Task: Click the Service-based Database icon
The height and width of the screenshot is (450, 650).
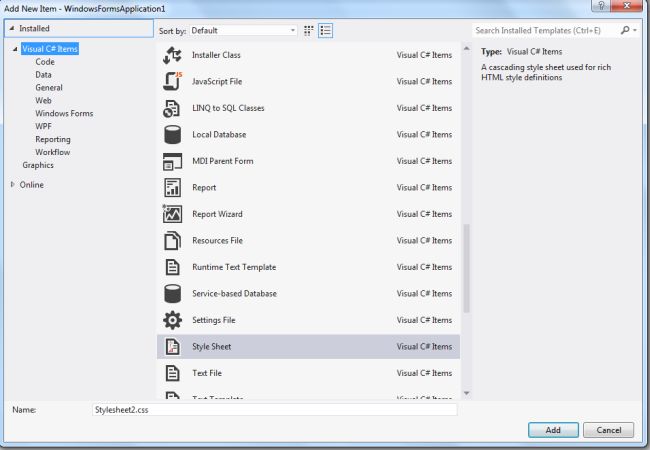Action: (x=172, y=294)
